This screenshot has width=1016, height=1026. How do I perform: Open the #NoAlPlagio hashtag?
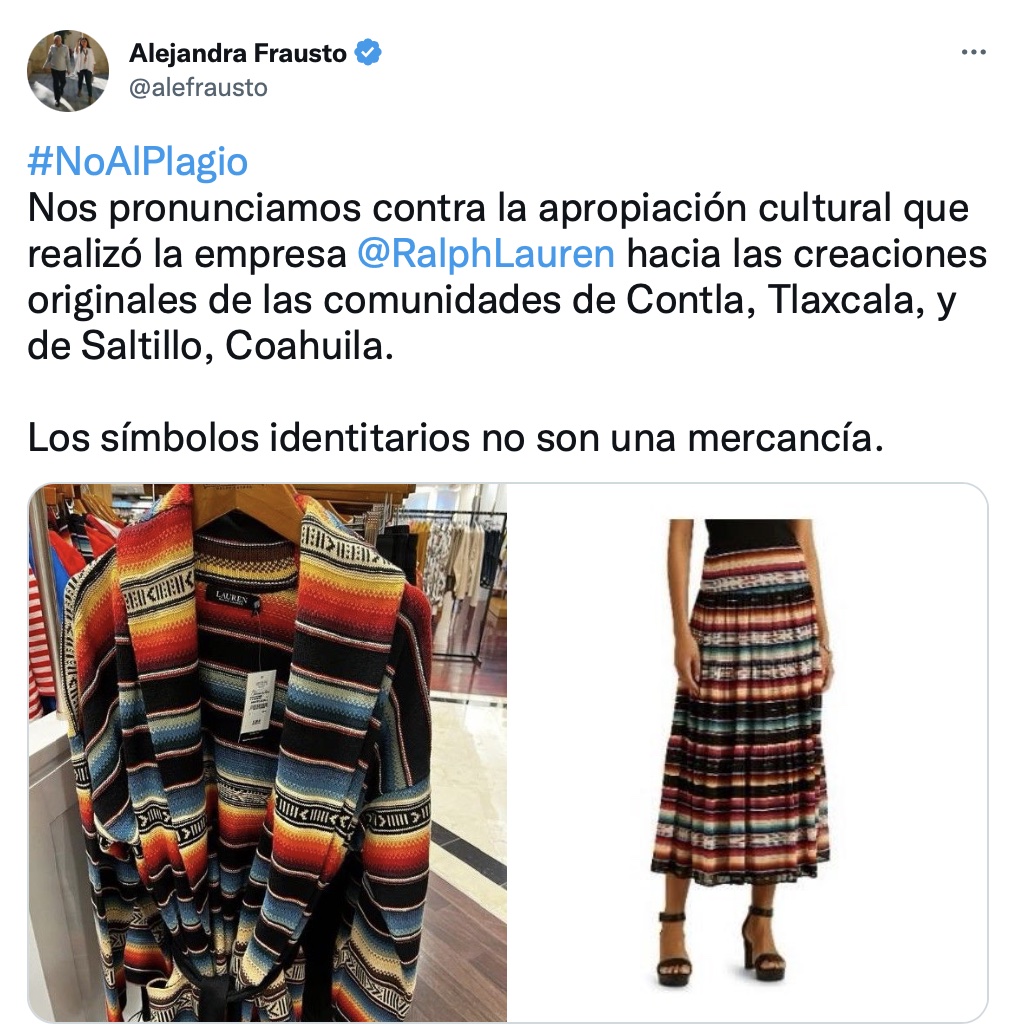(137, 162)
